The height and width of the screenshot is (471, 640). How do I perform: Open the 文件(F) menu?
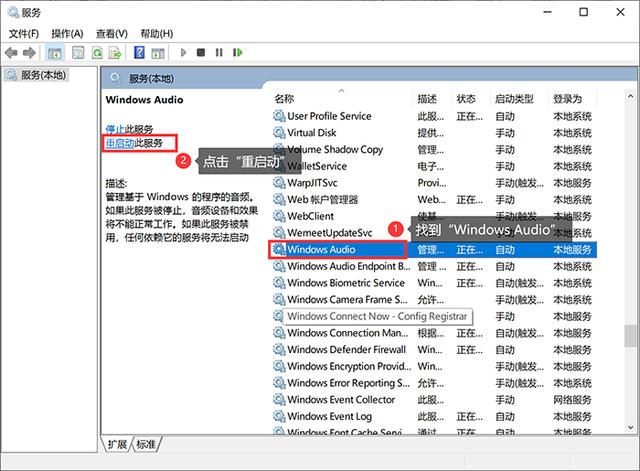(x=24, y=33)
